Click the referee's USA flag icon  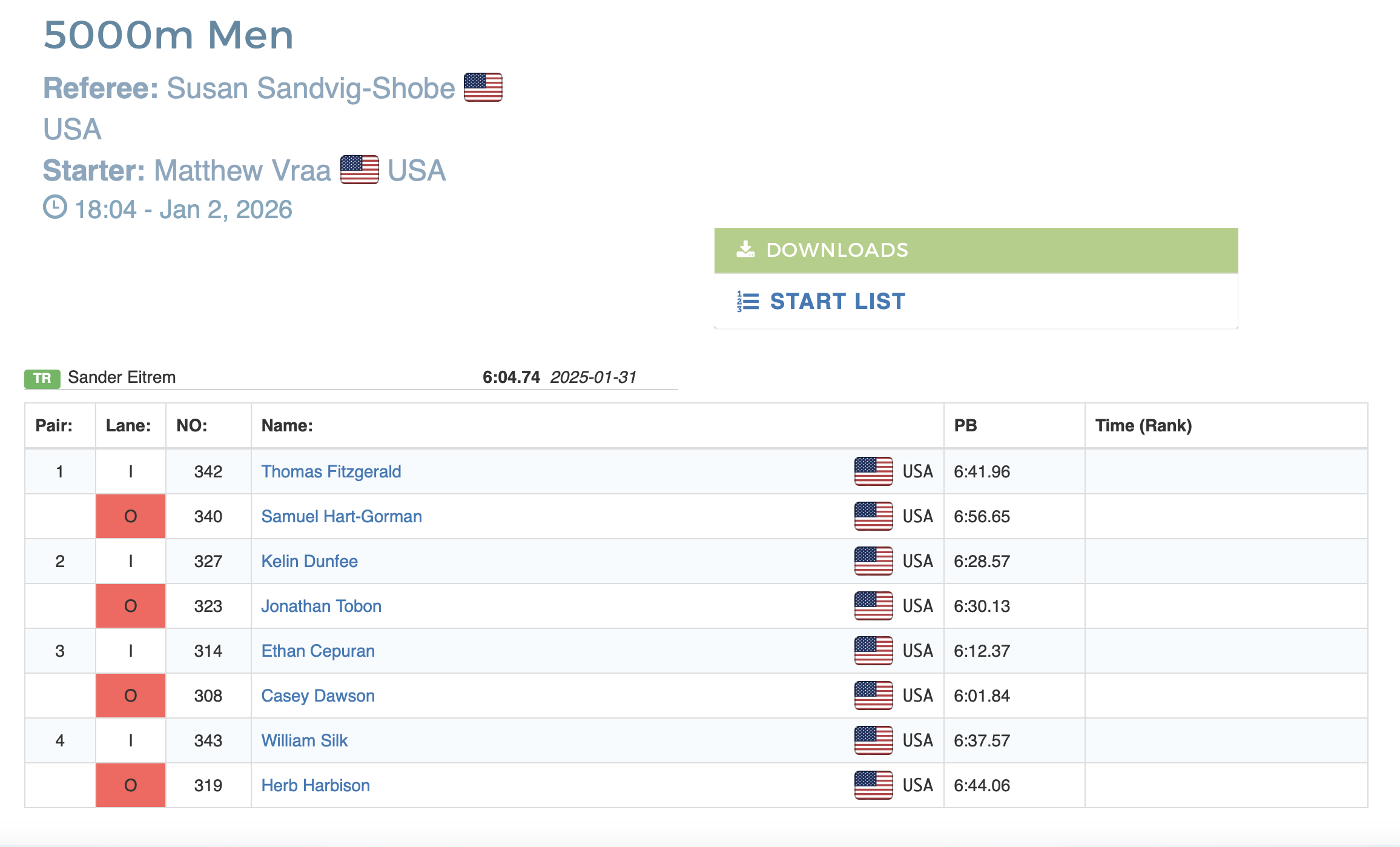tap(483, 87)
